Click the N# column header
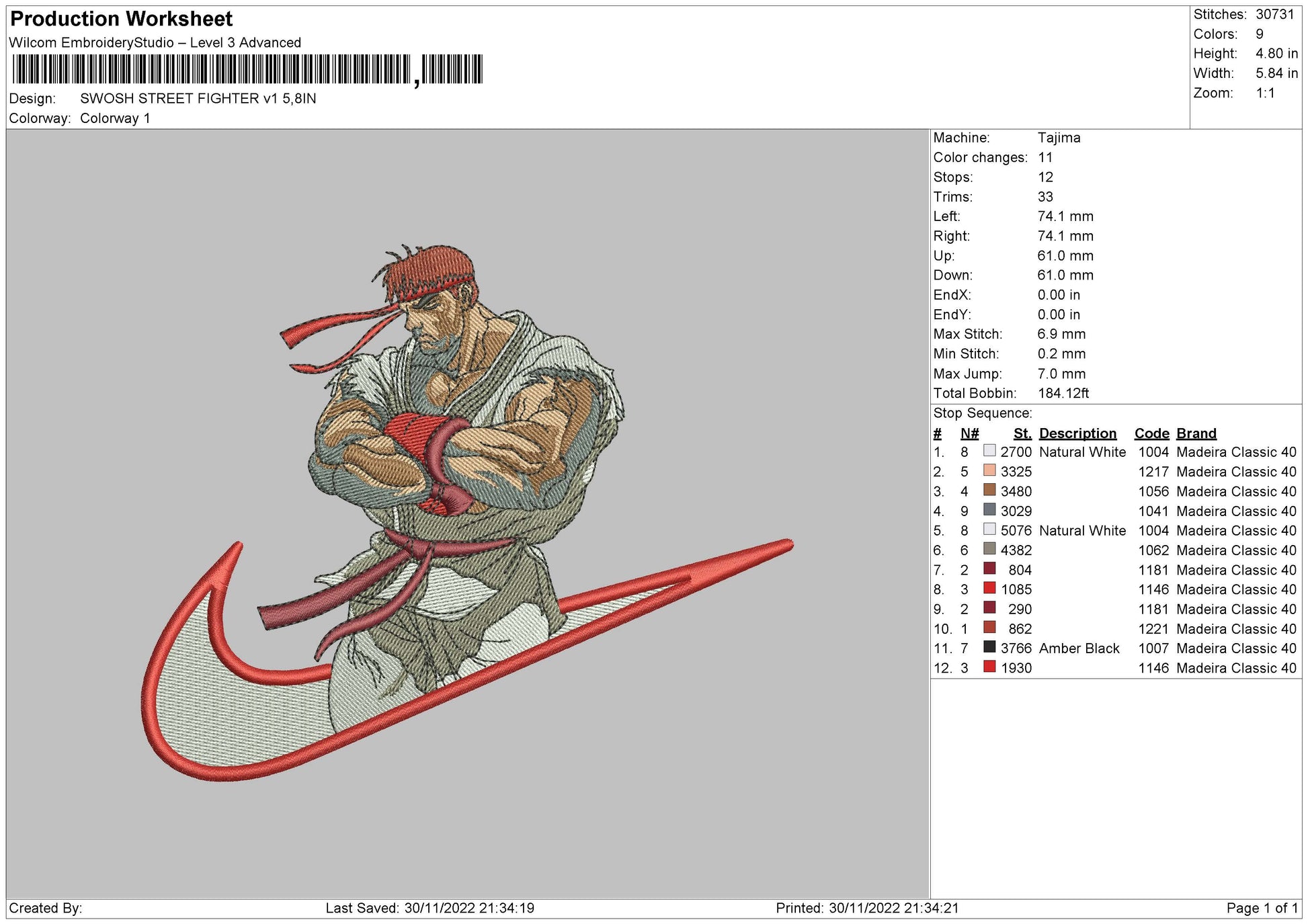Image resolution: width=1308 pixels, height=924 pixels. [969, 433]
